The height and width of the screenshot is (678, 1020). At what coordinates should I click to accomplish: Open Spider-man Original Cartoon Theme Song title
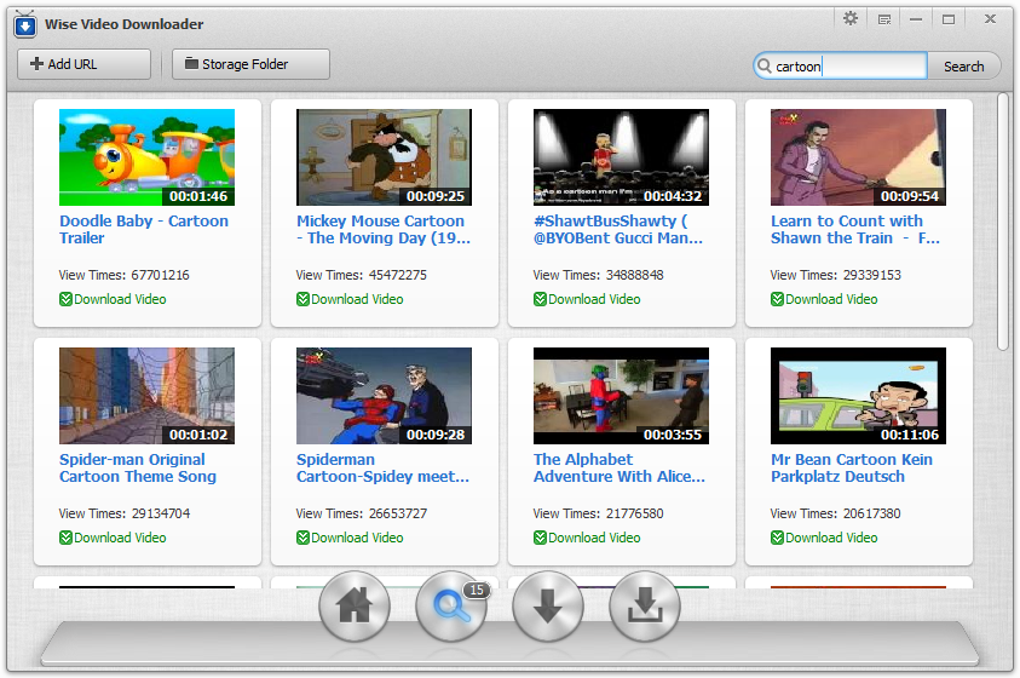pyautogui.click(x=138, y=468)
